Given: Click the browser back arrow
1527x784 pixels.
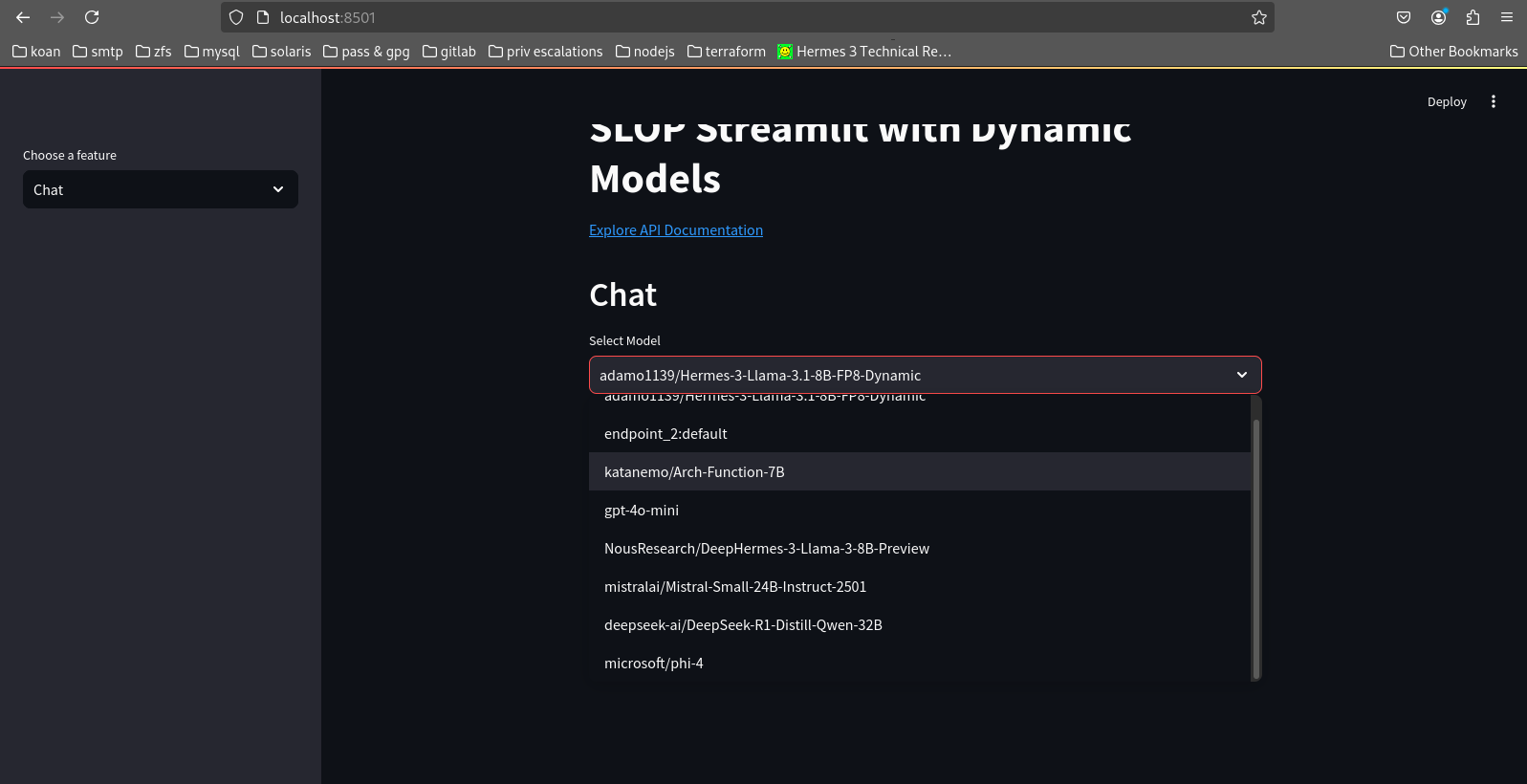Looking at the screenshot, I should click(x=23, y=17).
